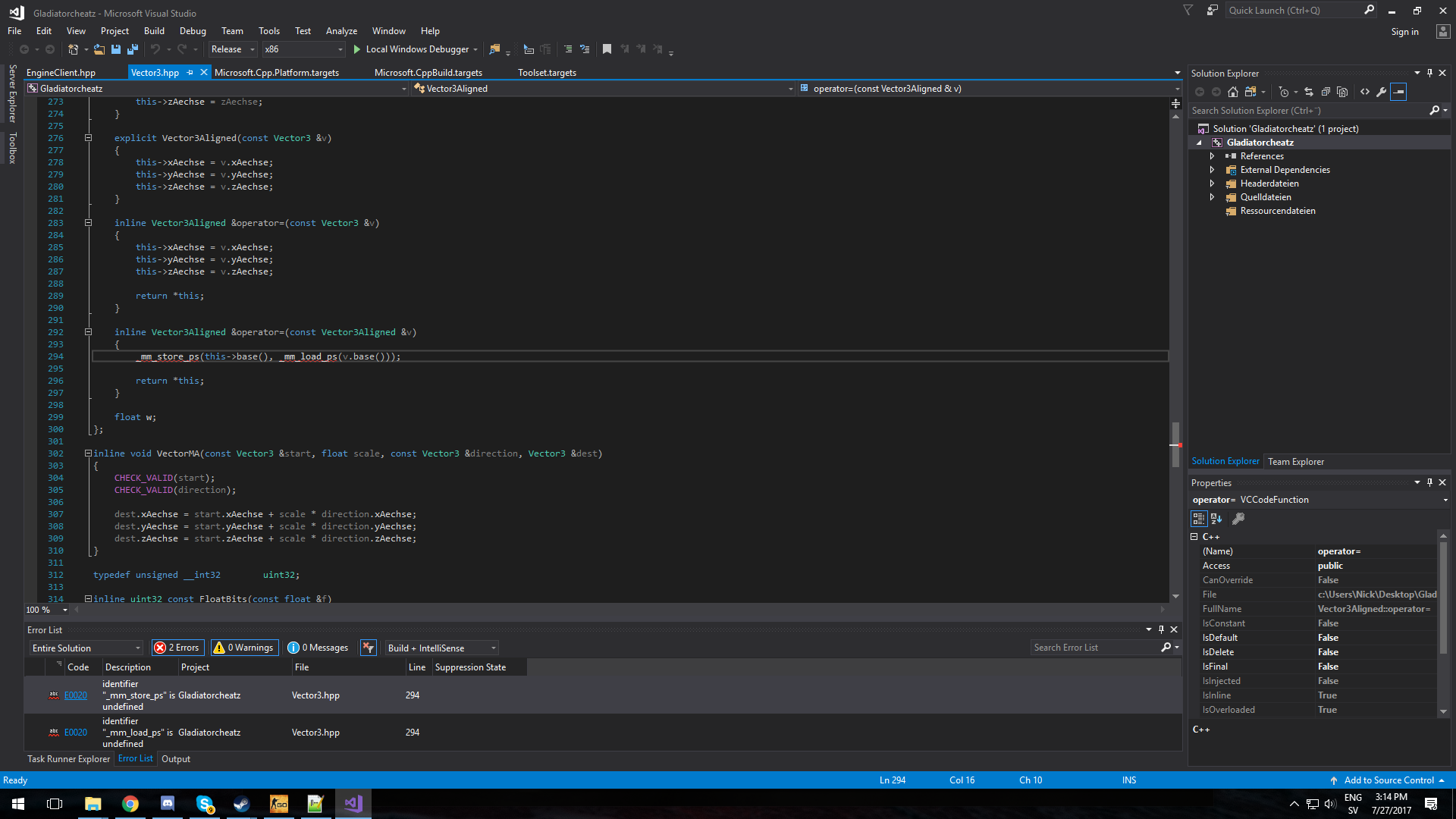Open Properties wrench in Solution Explorer toolbar
The height and width of the screenshot is (819, 1456).
coord(1382,92)
